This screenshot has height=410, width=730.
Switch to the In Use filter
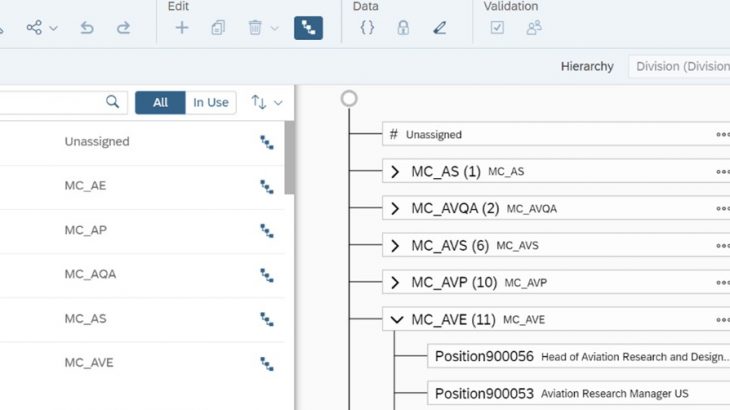pos(210,102)
